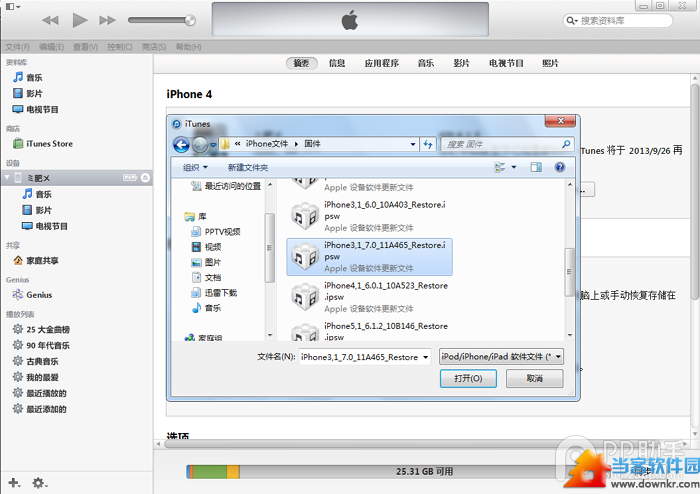Open the sidebar gear settings menu
700x494 pixels.
pos(39,483)
